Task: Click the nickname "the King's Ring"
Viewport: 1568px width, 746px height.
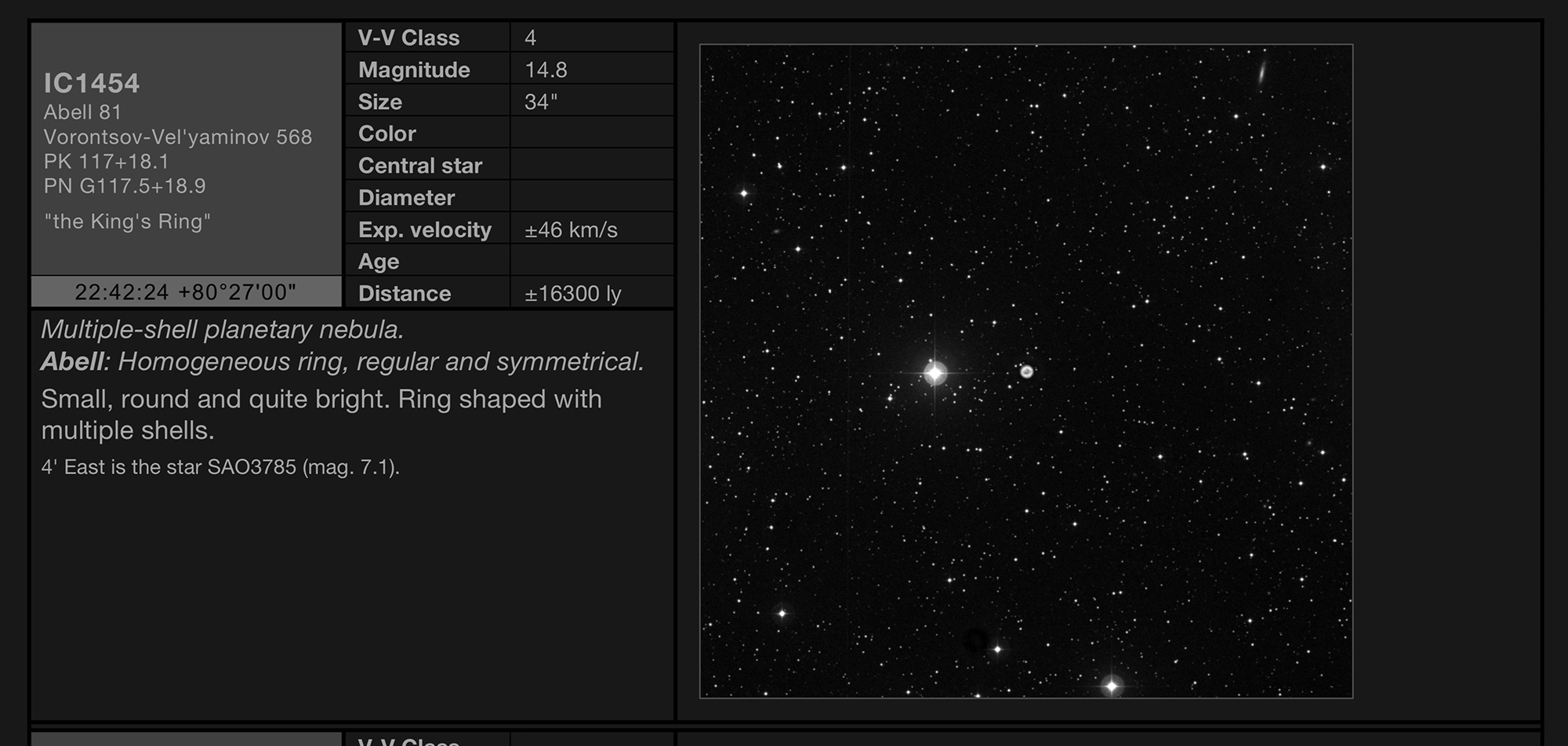Action: point(128,221)
